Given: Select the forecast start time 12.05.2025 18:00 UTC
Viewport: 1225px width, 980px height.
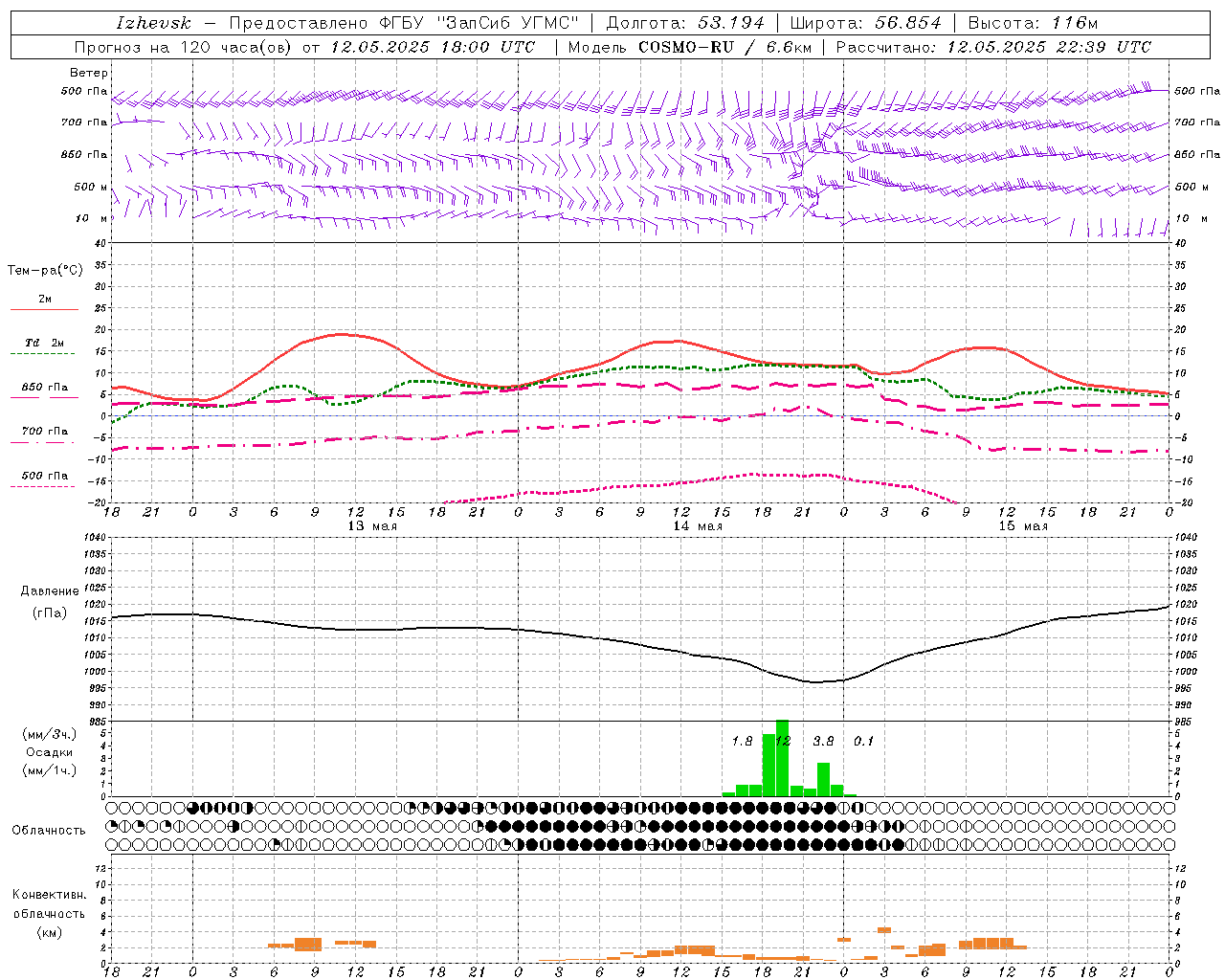Looking at the screenshot, I should 433,47.
